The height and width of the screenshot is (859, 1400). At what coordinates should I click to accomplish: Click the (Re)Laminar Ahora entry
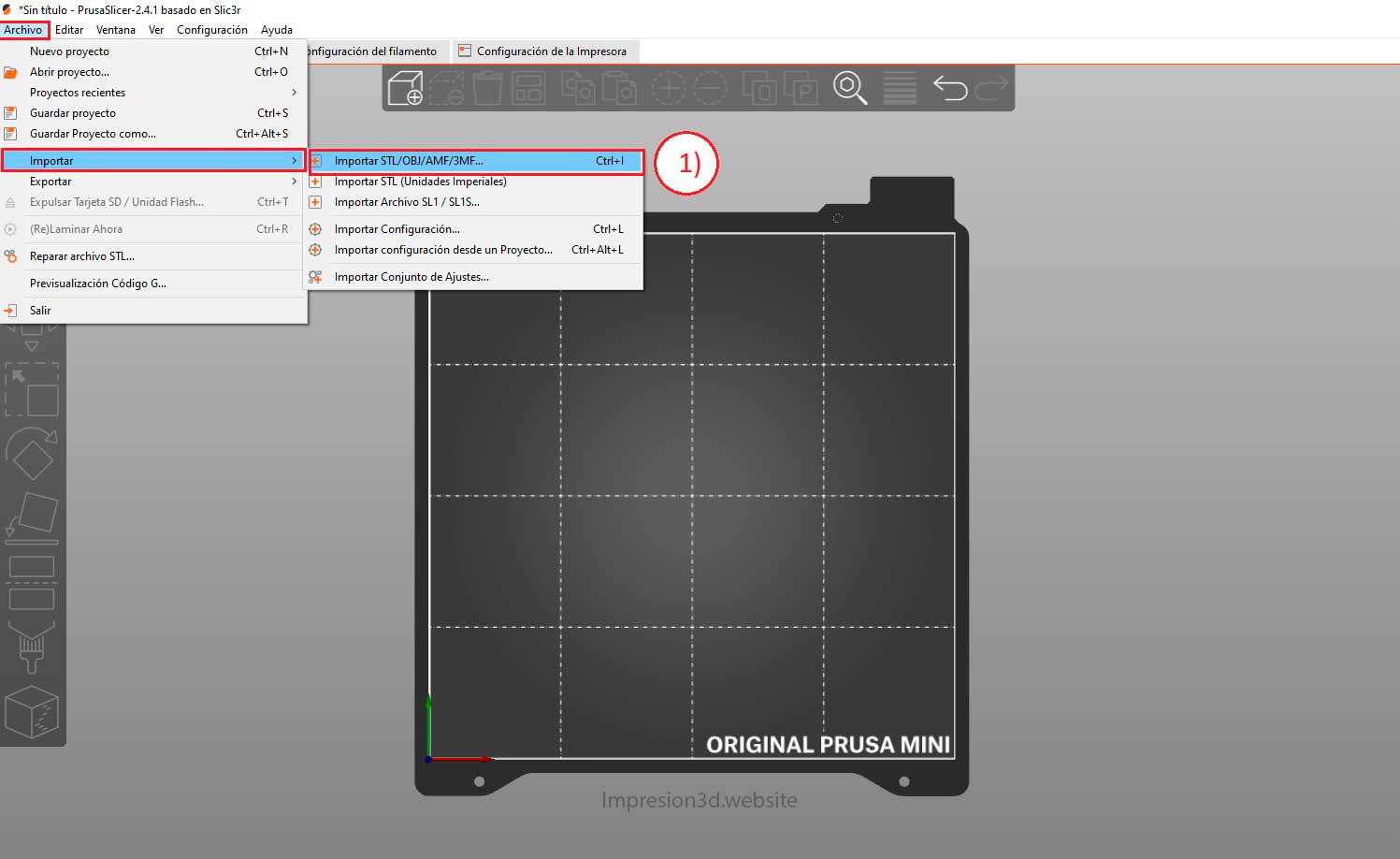(153, 229)
